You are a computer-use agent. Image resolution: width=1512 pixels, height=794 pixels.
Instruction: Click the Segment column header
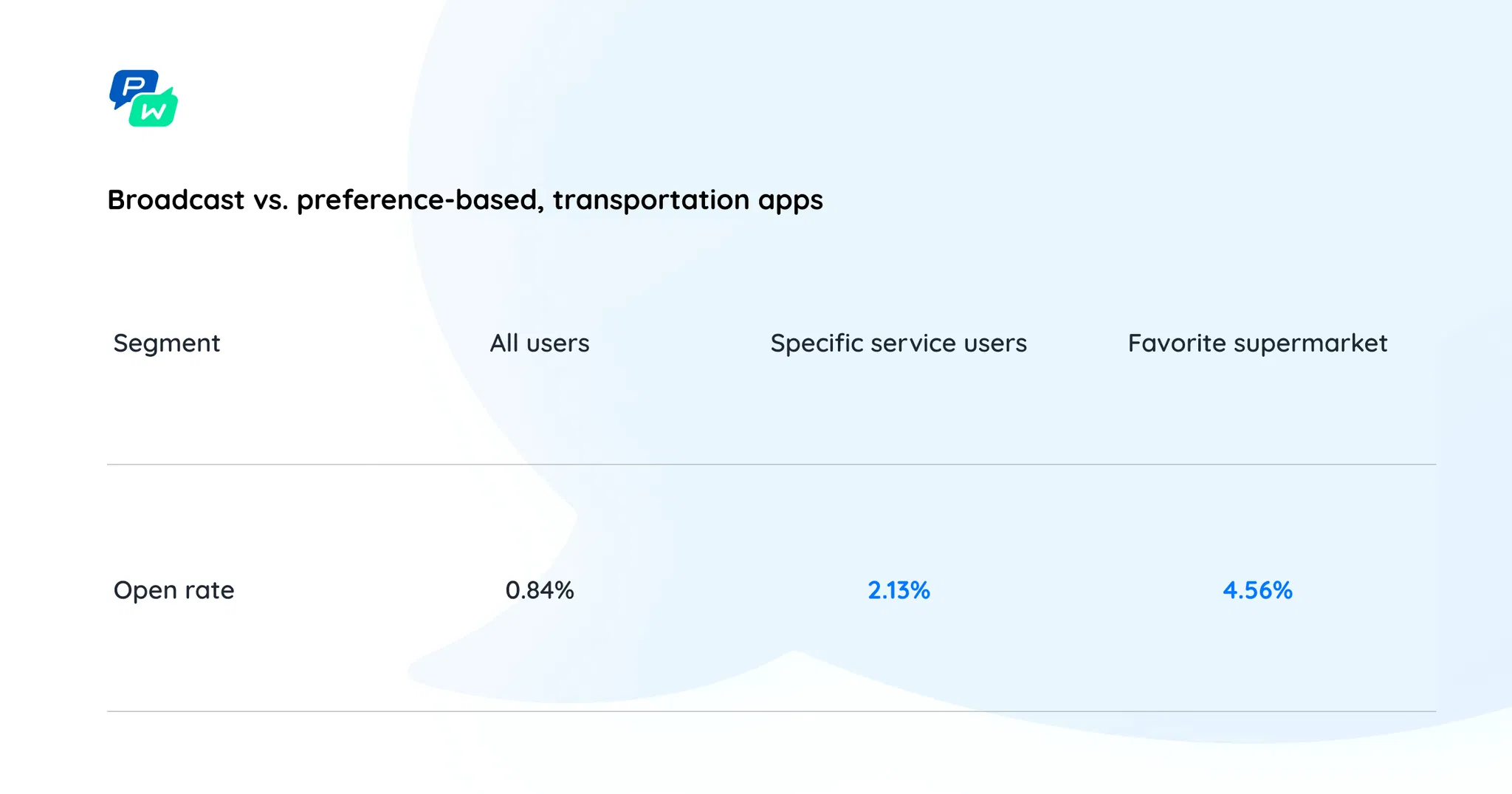[x=167, y=343]
